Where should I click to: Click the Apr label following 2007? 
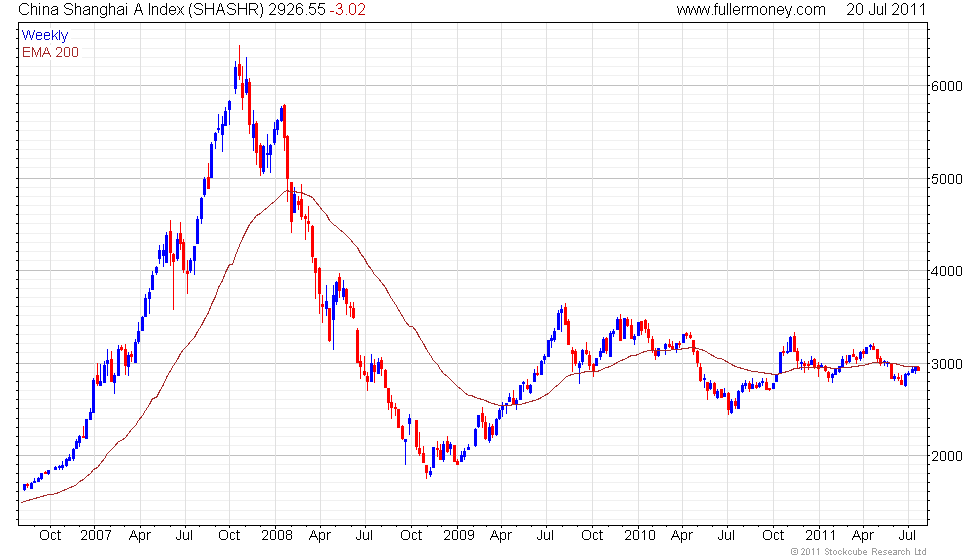coord(140,536)
